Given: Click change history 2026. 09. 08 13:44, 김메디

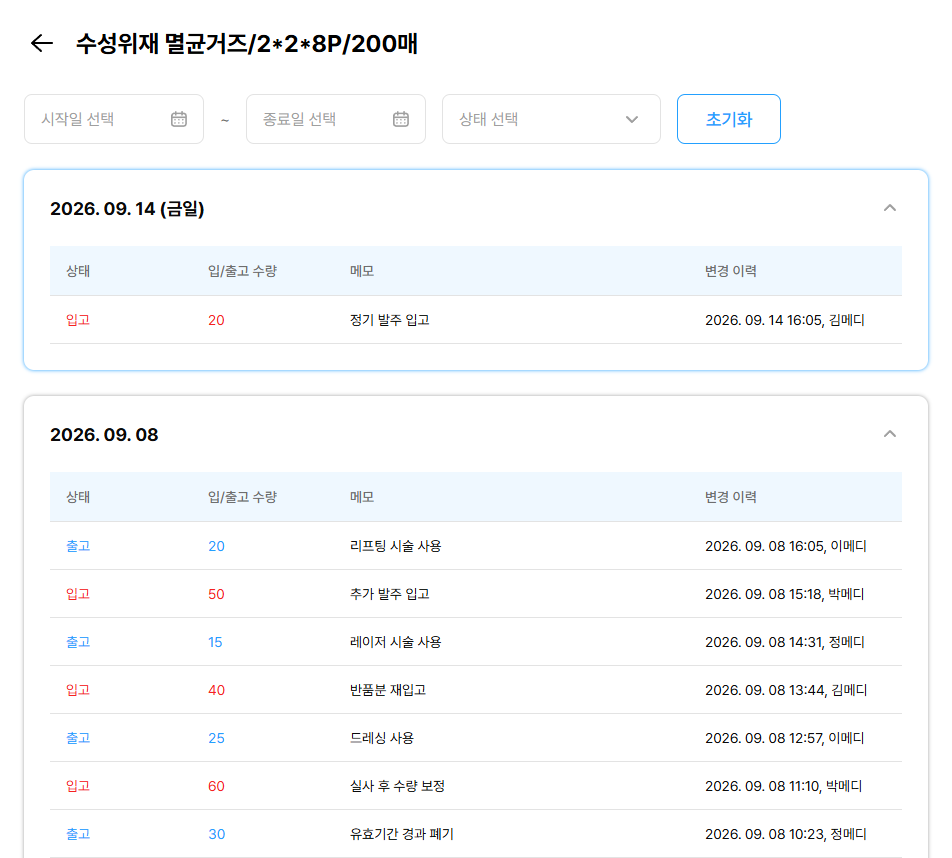Looking at the screenshot, I should pyautogui.click(x=786, y=690).
